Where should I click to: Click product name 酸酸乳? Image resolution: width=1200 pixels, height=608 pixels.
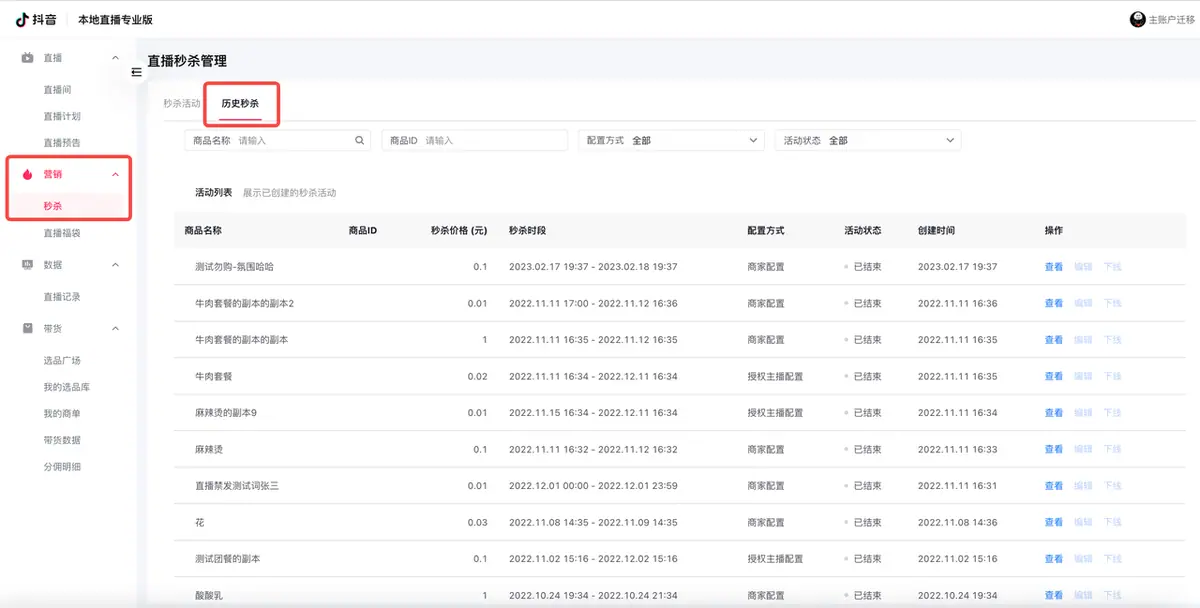(x=209, y=596)
